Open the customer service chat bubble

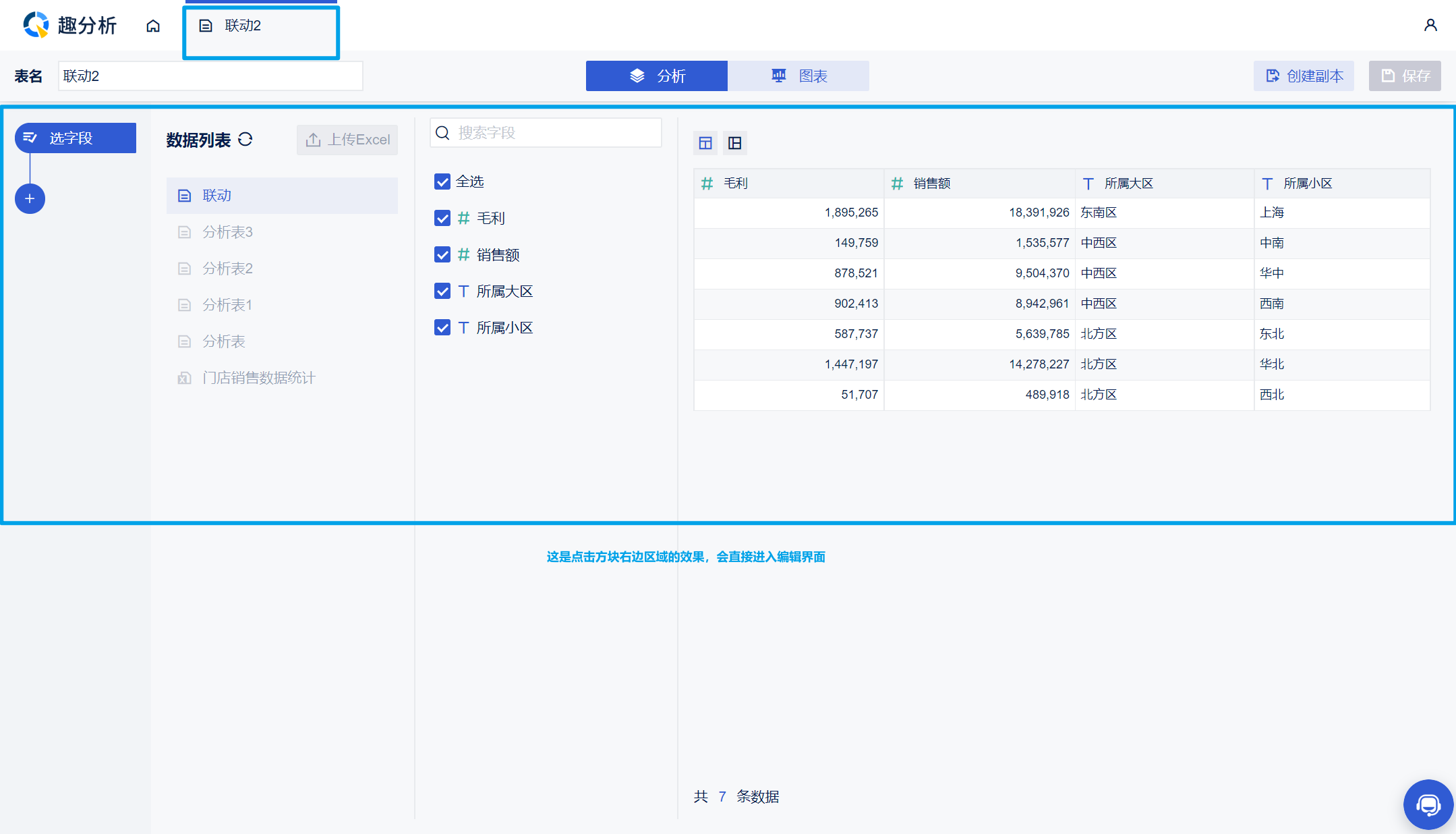click(1428, 804)
